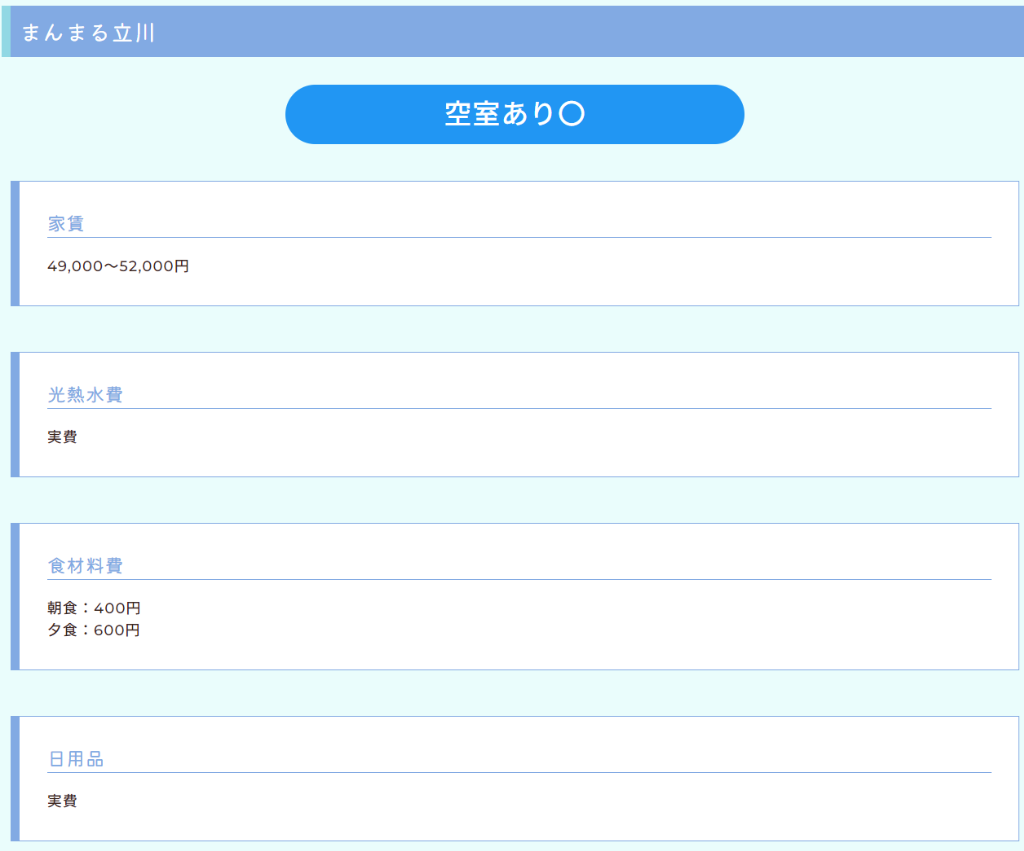Select the 夕食：600円 line
This screenshot has width=1024, height=851.
tap(94, 630)
